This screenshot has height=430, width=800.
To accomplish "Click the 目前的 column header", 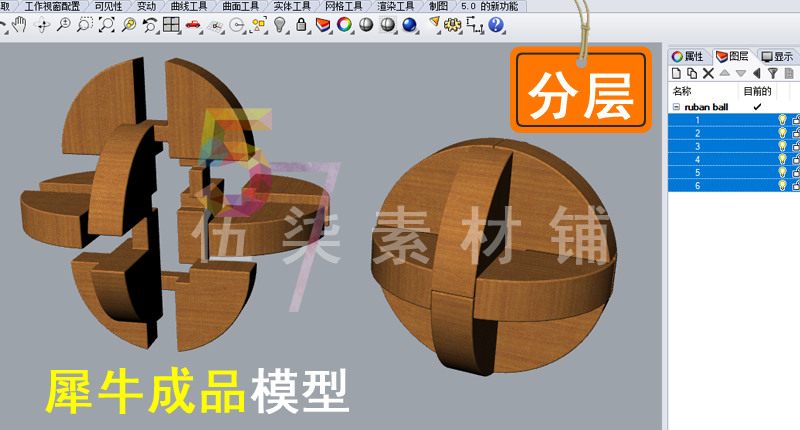I will click(757, 91).
